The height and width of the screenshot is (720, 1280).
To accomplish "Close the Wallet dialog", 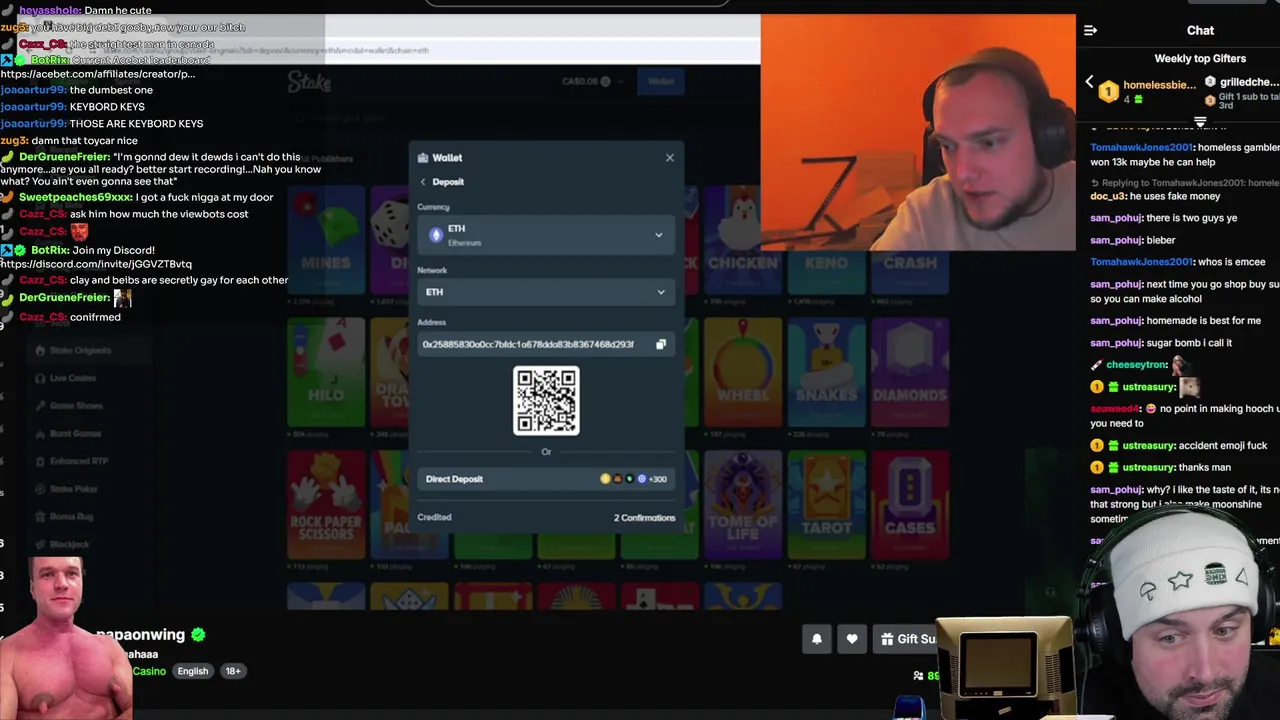I will click(x=670, y=157).
